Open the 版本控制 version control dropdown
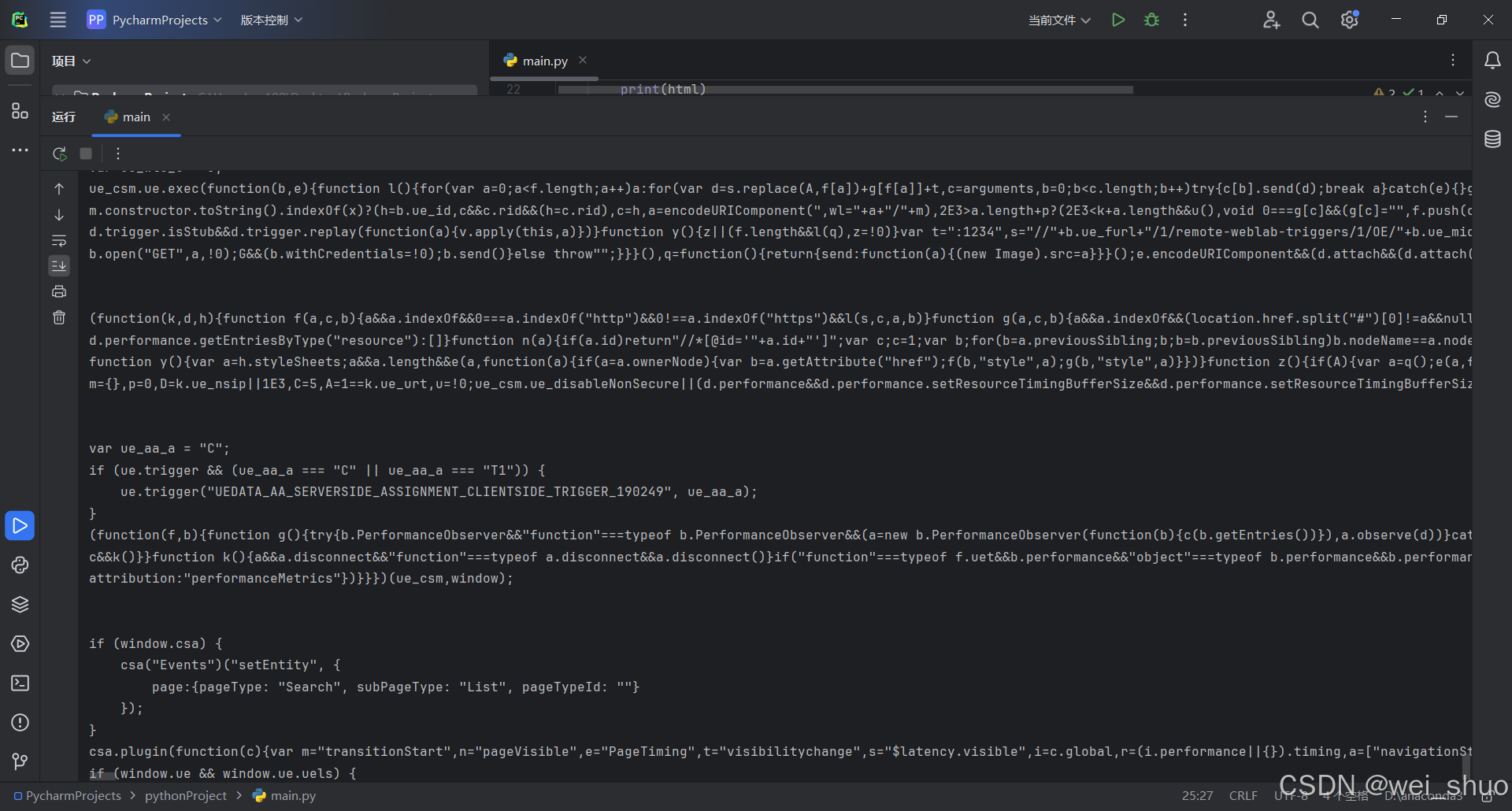1512x811 pixels. [271, 20]
